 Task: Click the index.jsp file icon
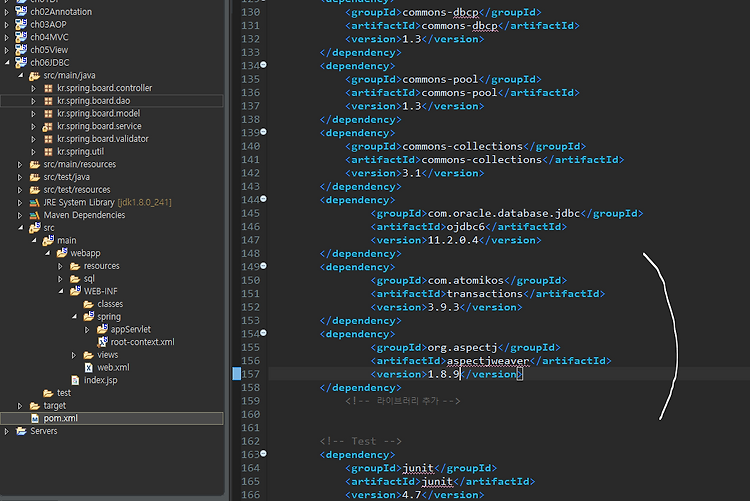point(75,380)
